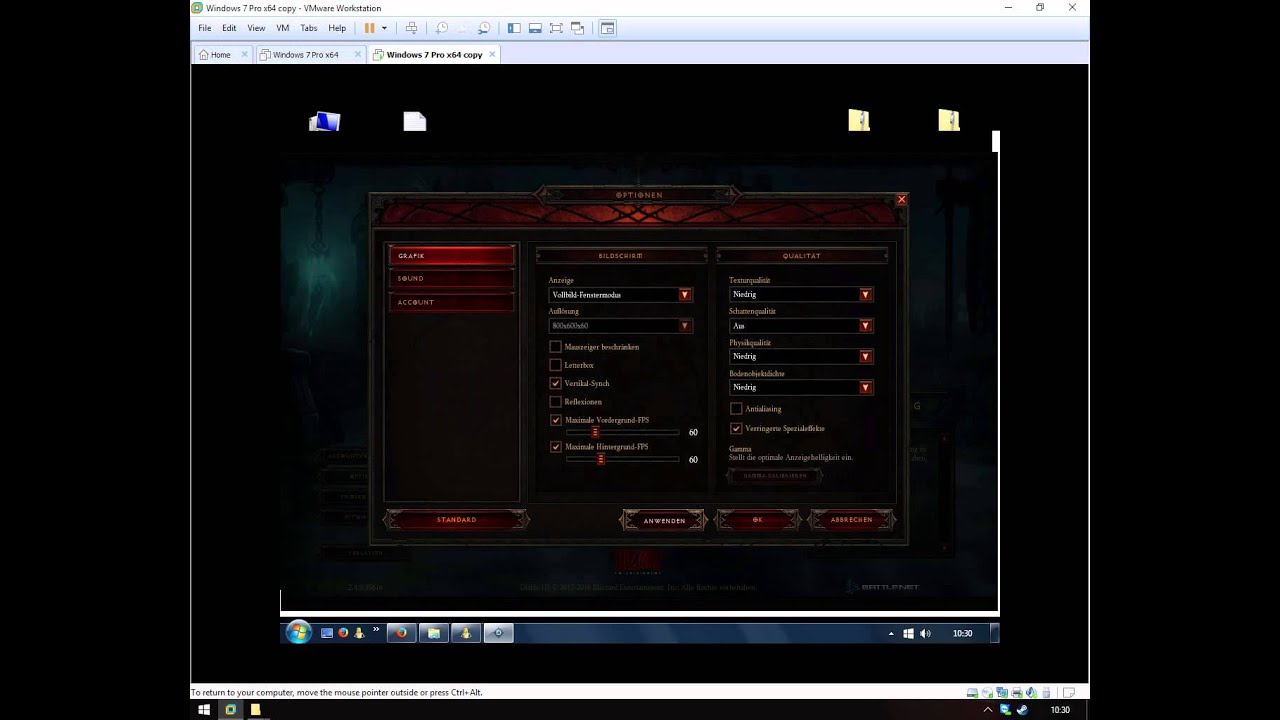The width and height of the screenshot is (1280, 720).
Task: Click the VMware printer status icon
Action: (1016, 692)
